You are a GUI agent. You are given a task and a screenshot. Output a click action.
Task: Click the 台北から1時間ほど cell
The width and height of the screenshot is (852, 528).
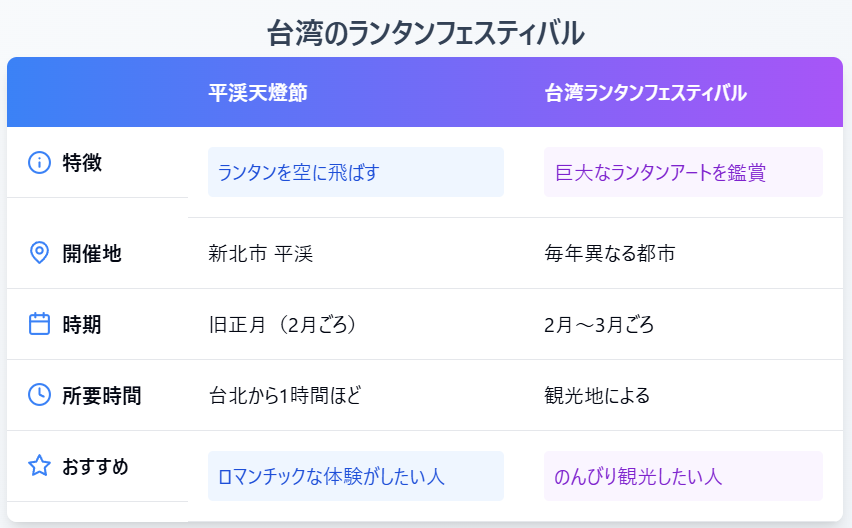pos(284,395)
